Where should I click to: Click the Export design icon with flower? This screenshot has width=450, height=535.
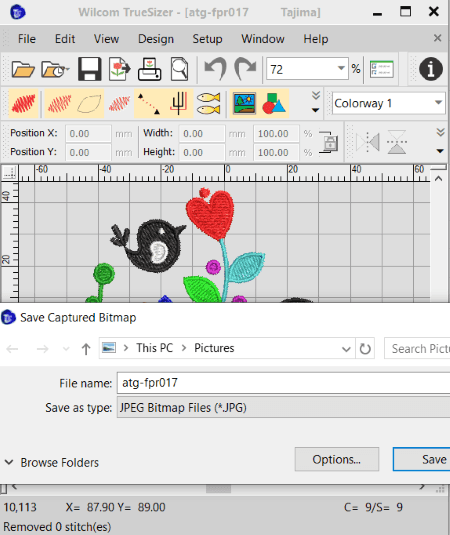pos(119,69)
